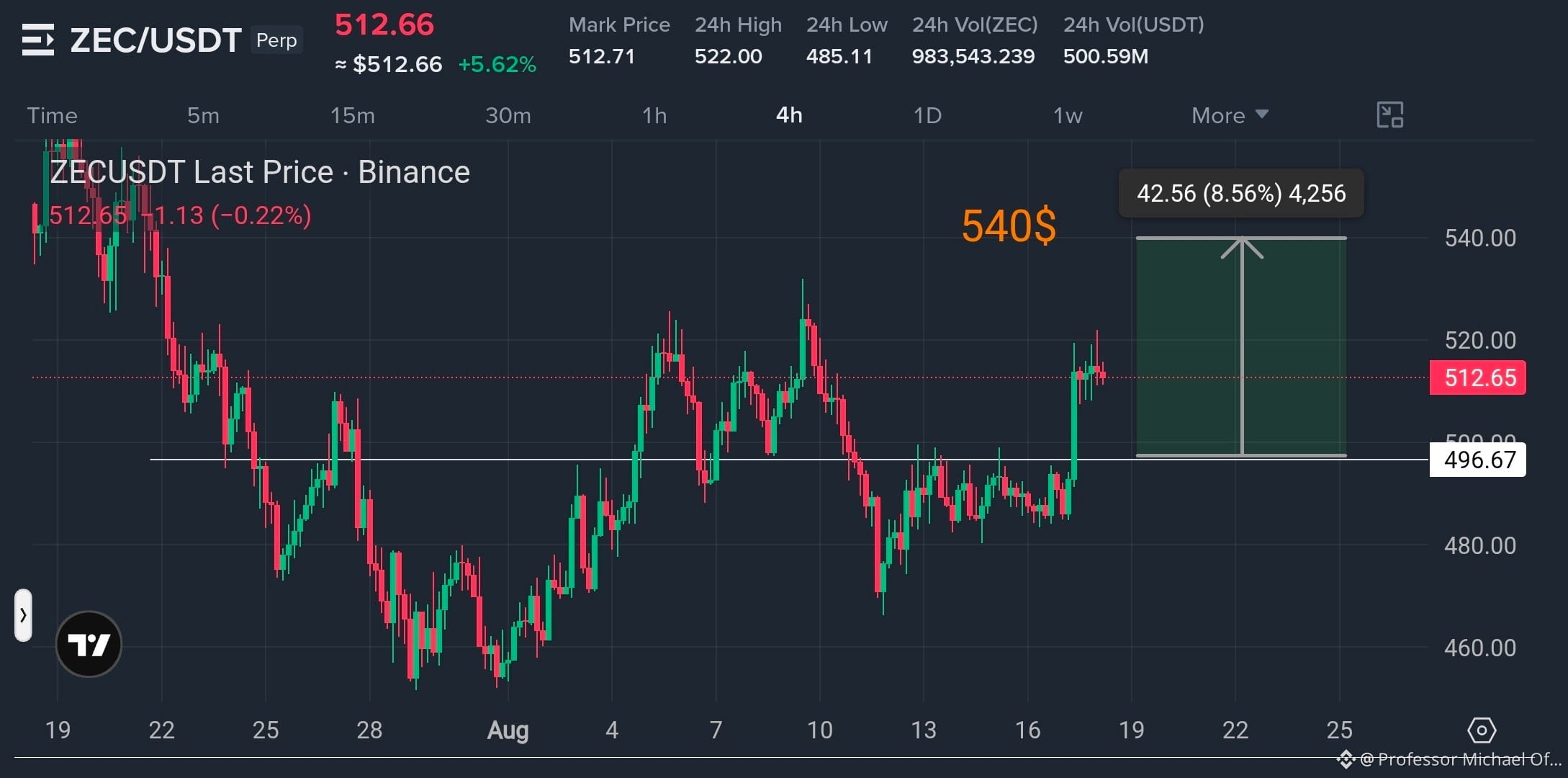
Task: Switch to the 1w timeframe
Action: [x=1068, y=115]
